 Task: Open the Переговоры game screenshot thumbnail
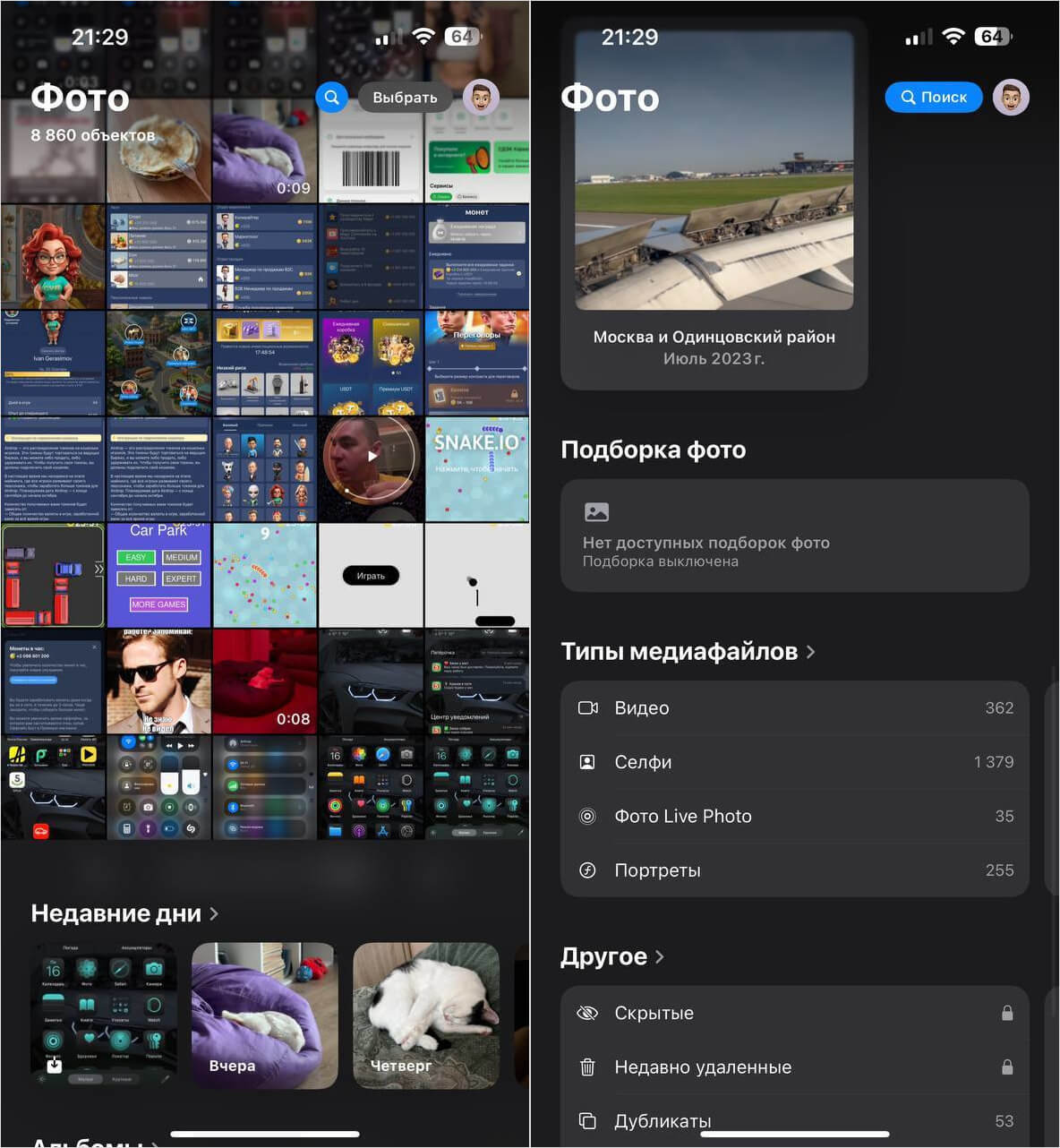click(477, 363)
